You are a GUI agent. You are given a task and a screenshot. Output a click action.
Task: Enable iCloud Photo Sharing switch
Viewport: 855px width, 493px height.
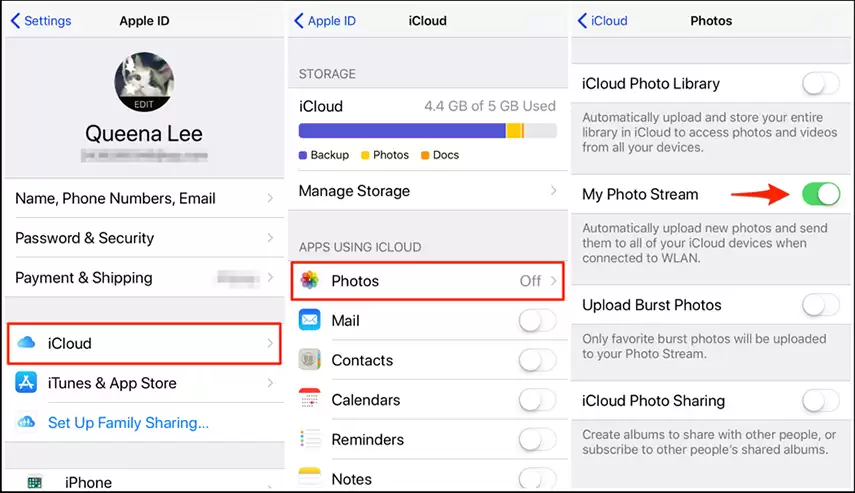[x=821, y=401]
